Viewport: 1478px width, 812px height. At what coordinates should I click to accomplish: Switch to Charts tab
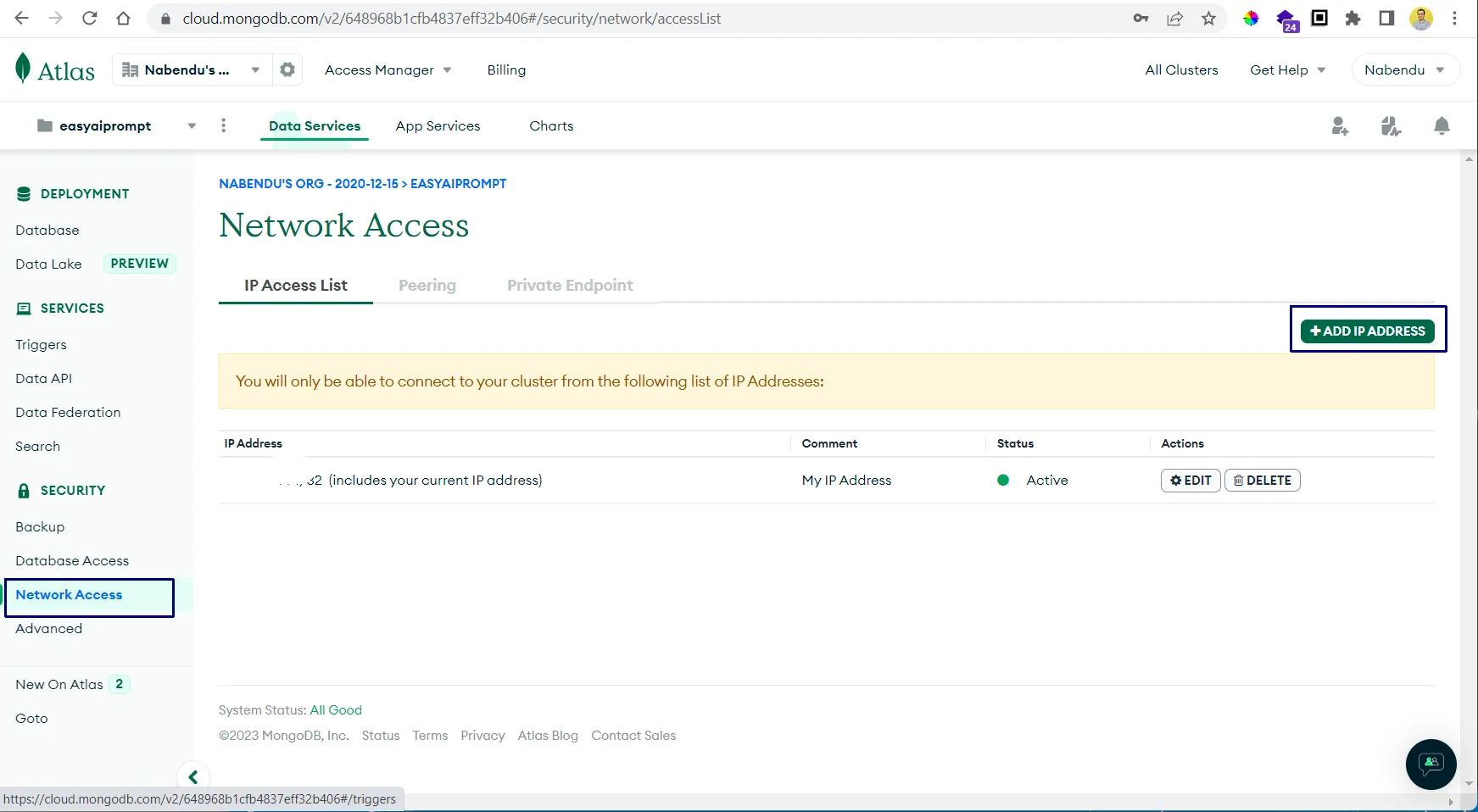tap(551, 125)
